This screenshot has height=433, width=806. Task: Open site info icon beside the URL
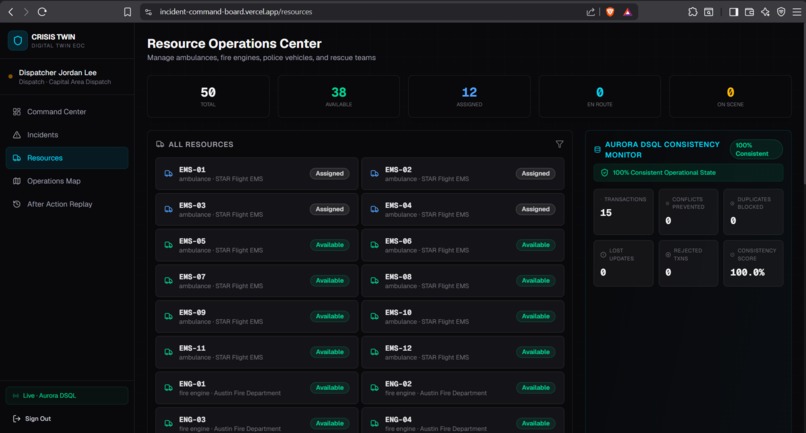coord(149,12)
